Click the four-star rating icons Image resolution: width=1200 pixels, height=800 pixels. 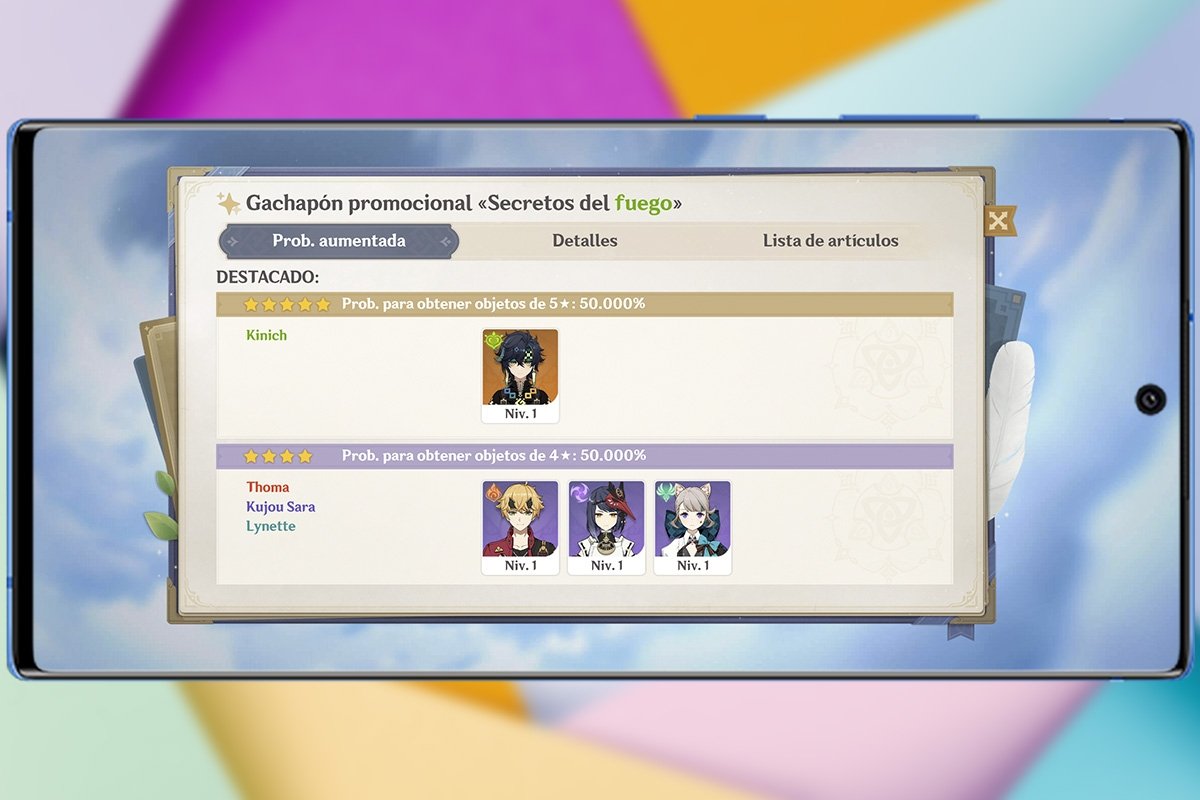pyautogui.click(x=278, y=456)
